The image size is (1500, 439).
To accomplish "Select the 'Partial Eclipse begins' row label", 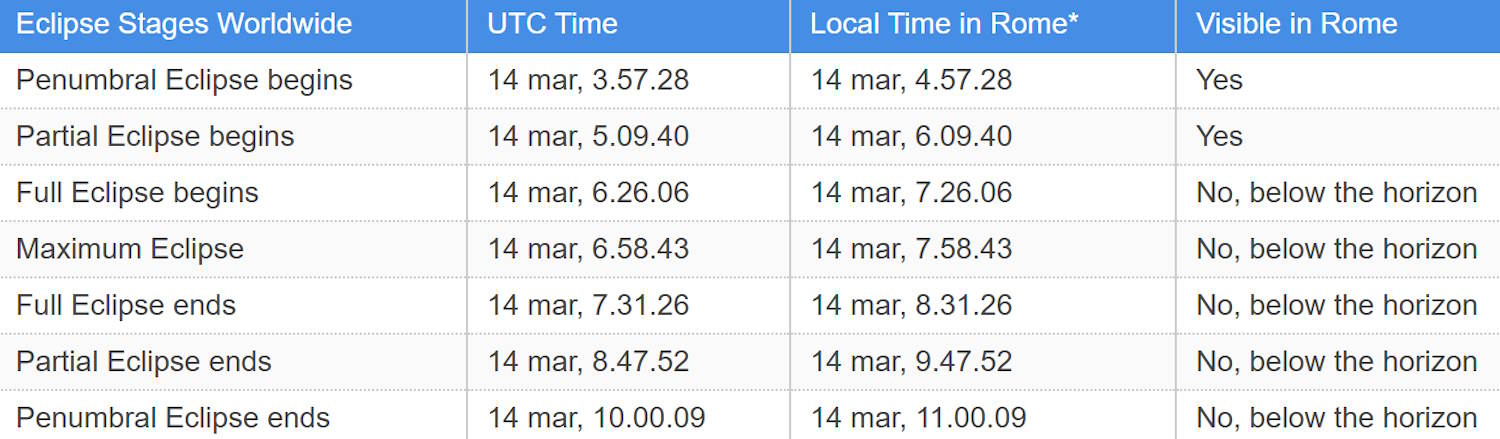I will click(155, 136).
